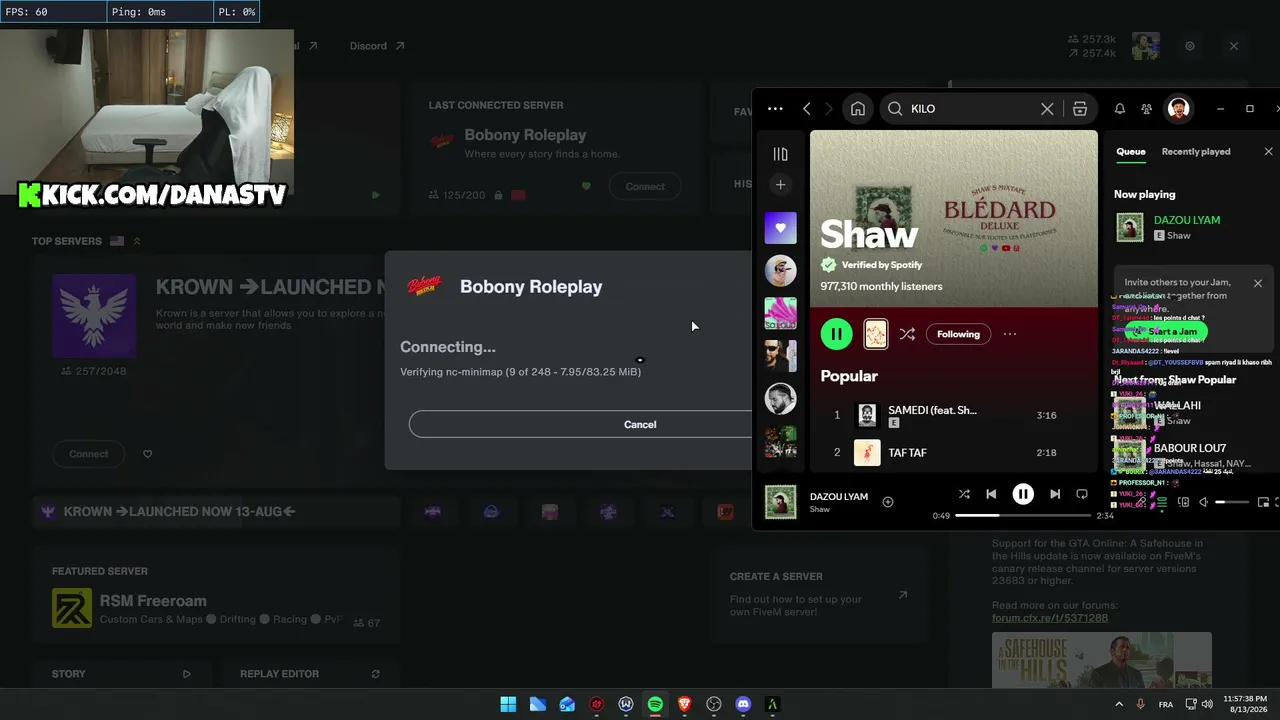The image size is (1280, 720).
Task: Open the now playing album cover
Action: [x=781, y=502]
